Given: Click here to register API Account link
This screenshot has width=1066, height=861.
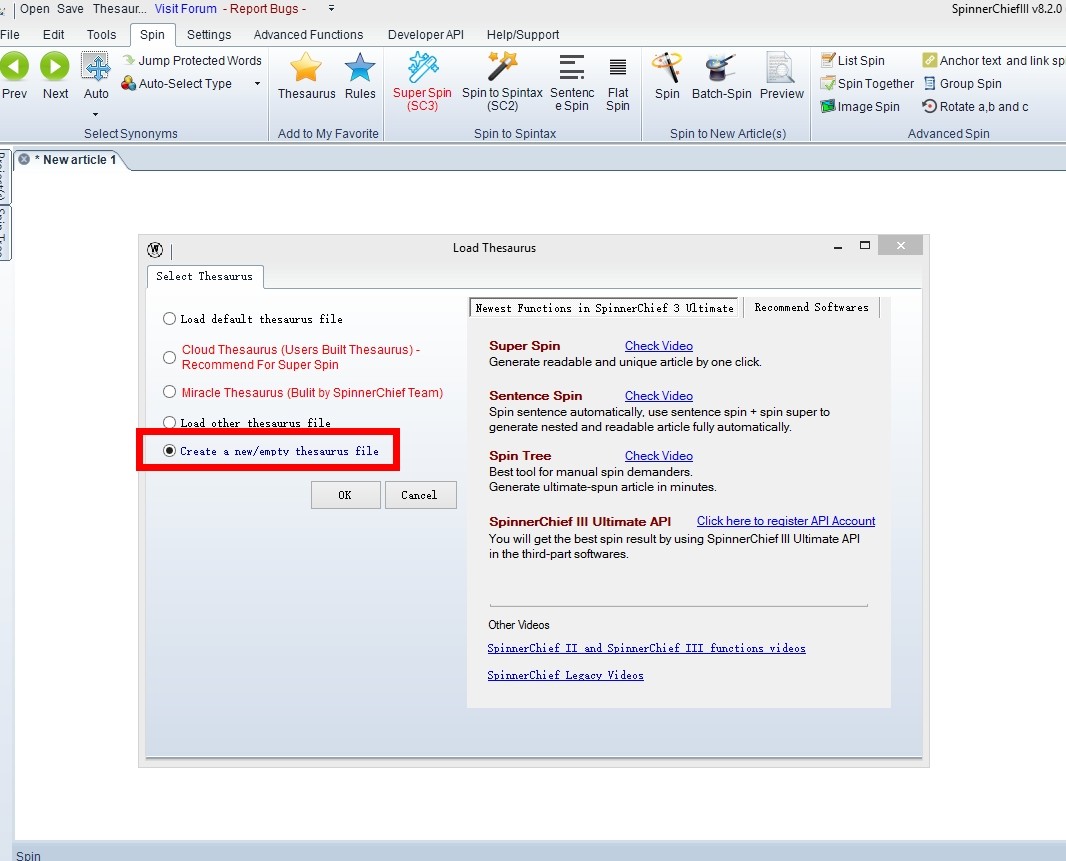Looking at the screenshot, I should click(x=785, y=521).
